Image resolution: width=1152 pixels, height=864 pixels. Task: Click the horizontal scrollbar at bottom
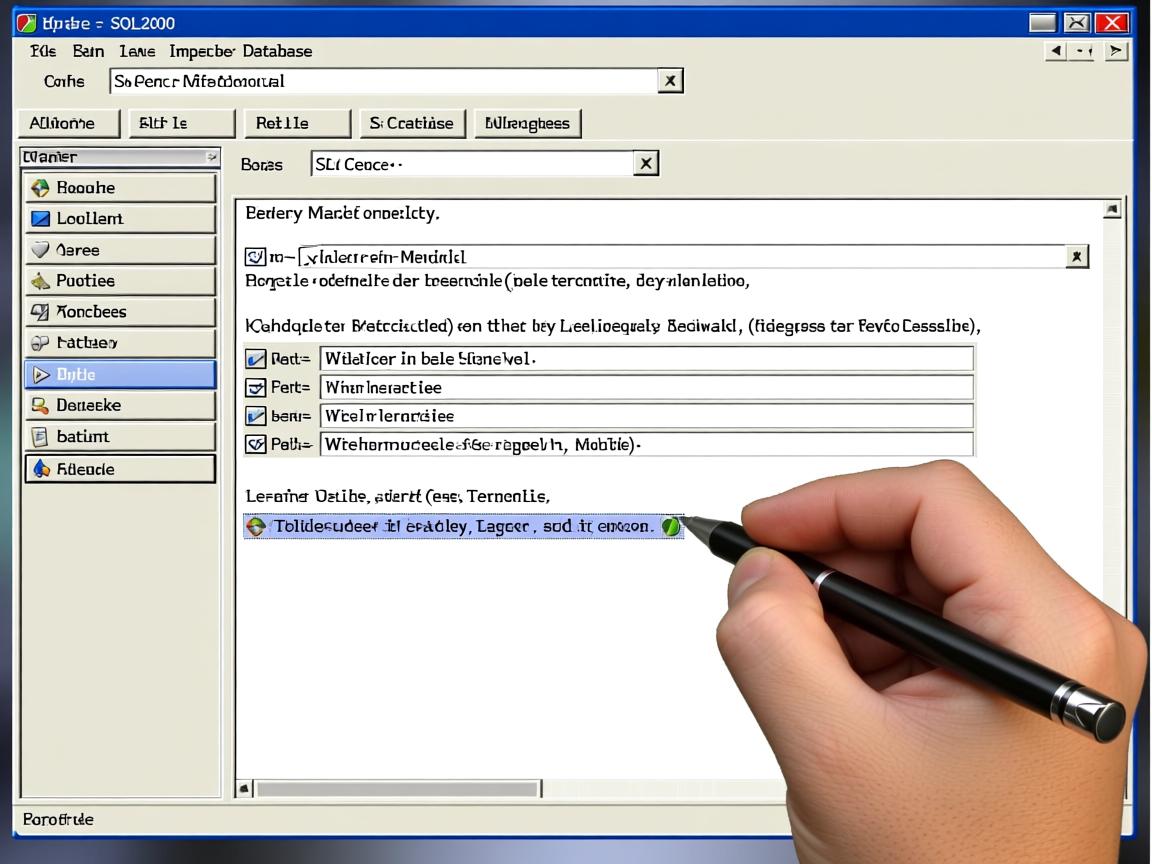pos(398,789)
